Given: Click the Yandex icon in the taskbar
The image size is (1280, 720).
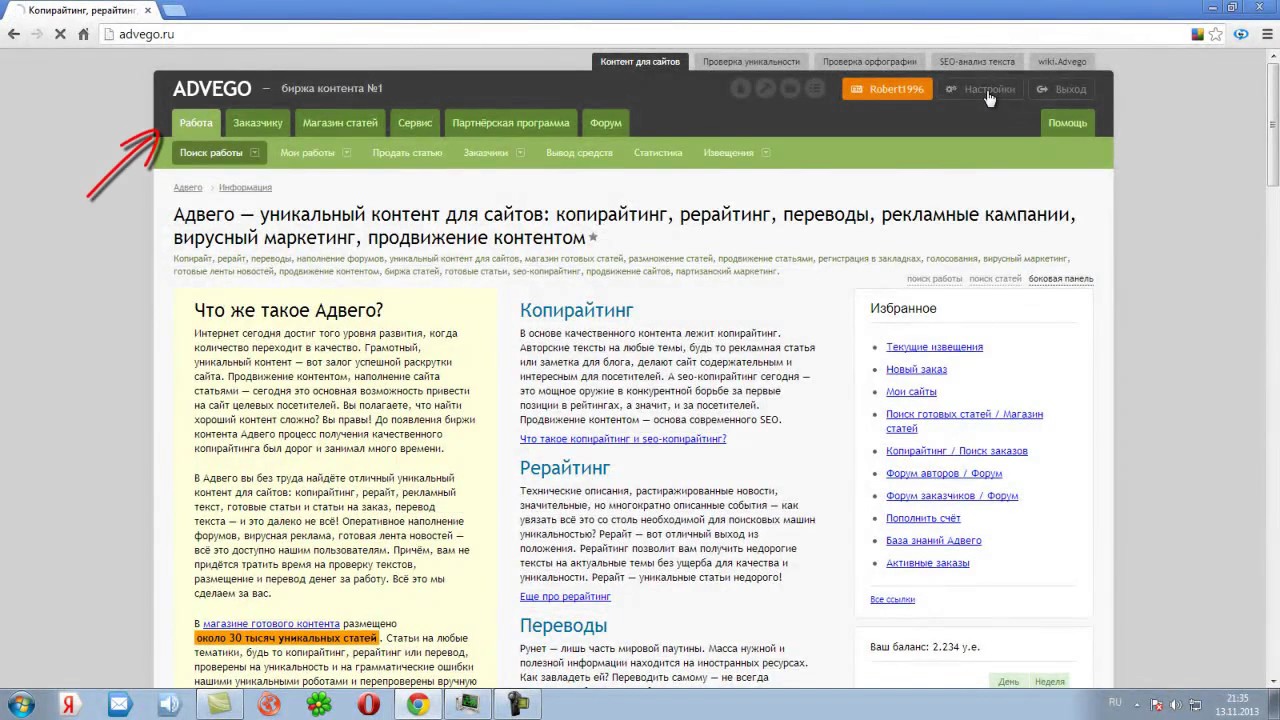Looking at the screenshot, I should click(x=70, y=705).
